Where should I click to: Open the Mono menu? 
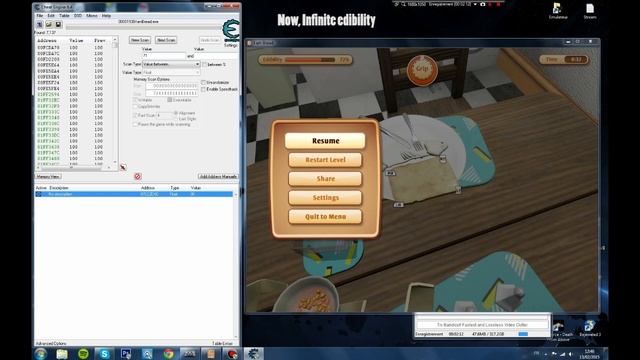point(91,16)
